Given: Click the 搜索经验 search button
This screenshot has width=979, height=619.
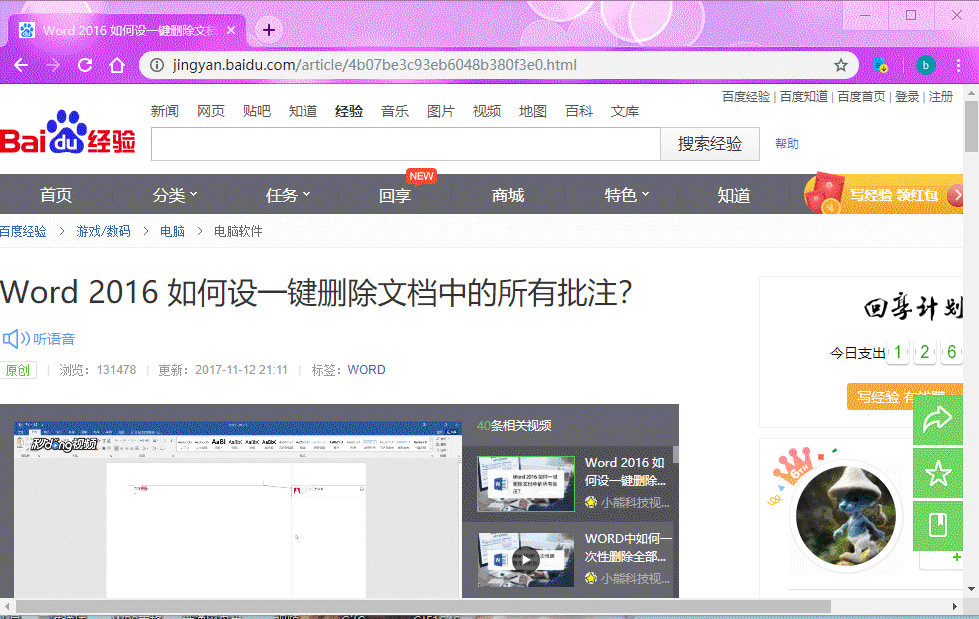Looking at the screenshot, I should 710,144.
